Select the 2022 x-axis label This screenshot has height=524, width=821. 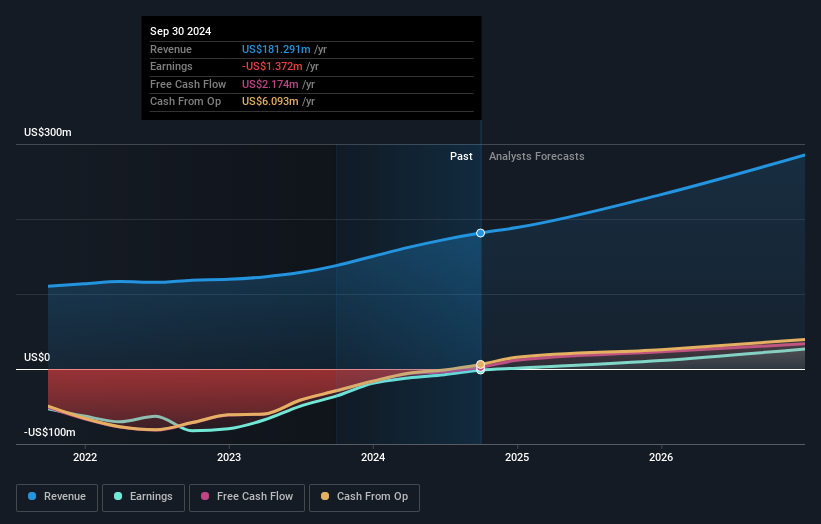pos(85,457)
